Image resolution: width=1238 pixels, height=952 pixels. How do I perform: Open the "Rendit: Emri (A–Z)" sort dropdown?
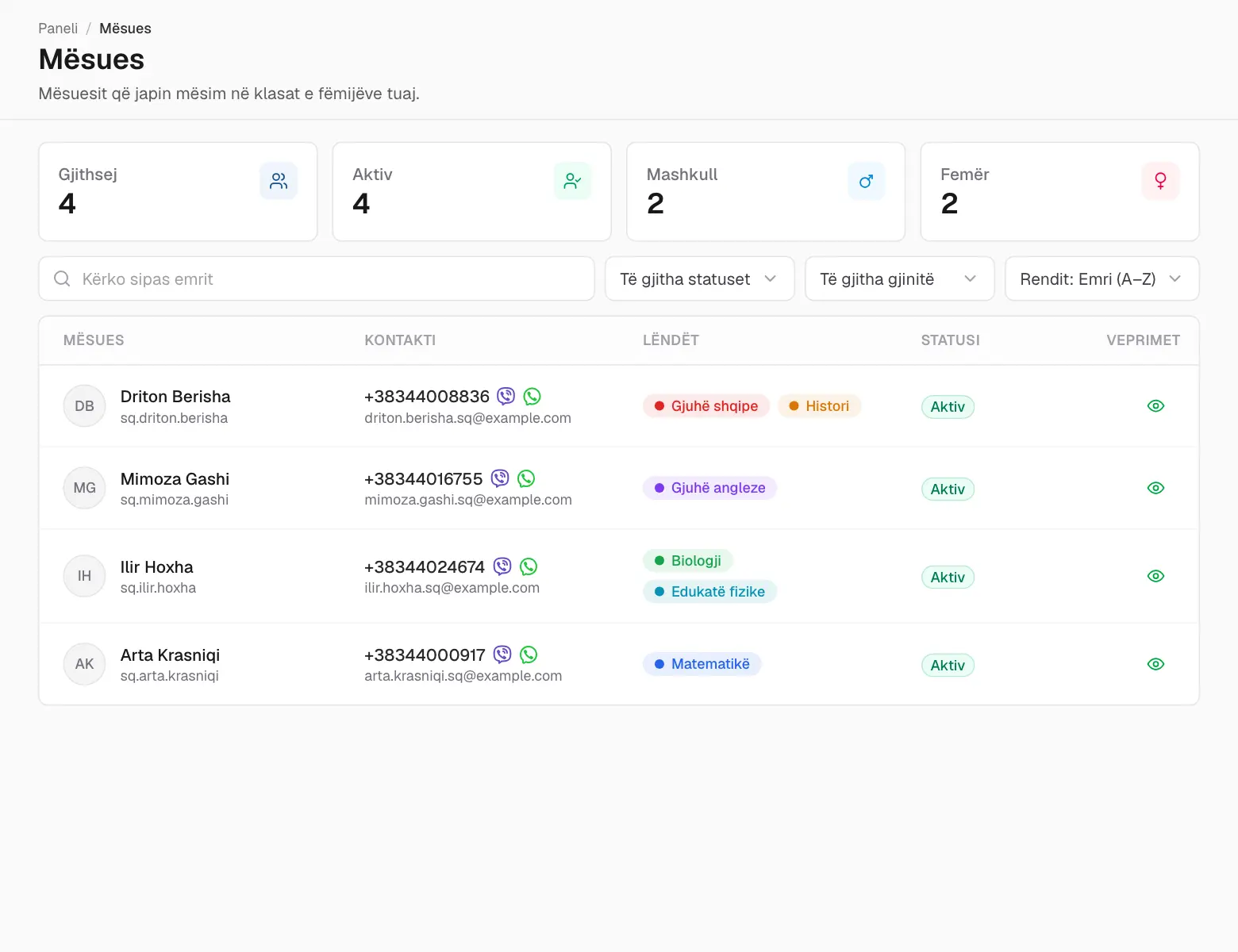(x=1102, y=278)
